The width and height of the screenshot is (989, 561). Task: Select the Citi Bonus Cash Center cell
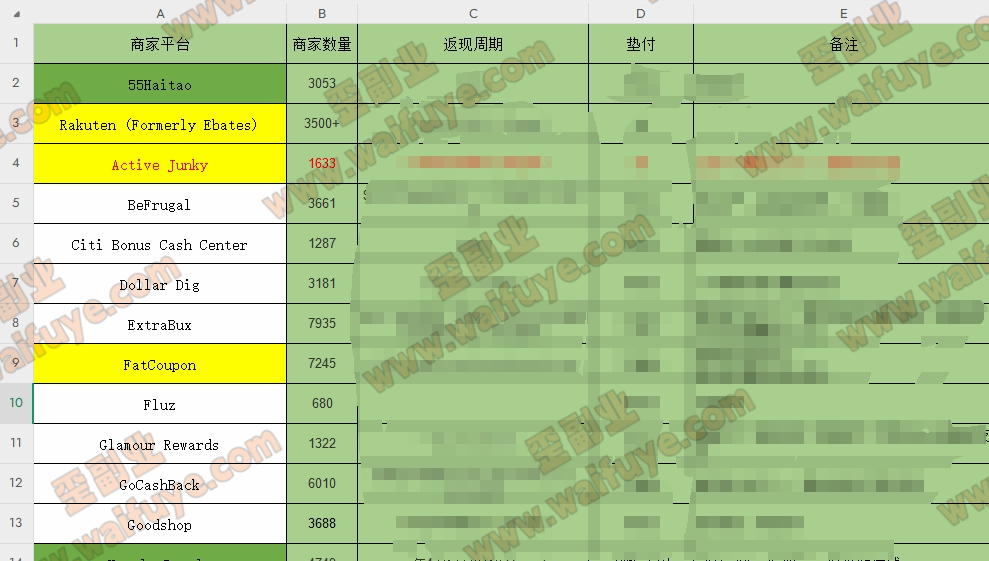click(160, 244)
